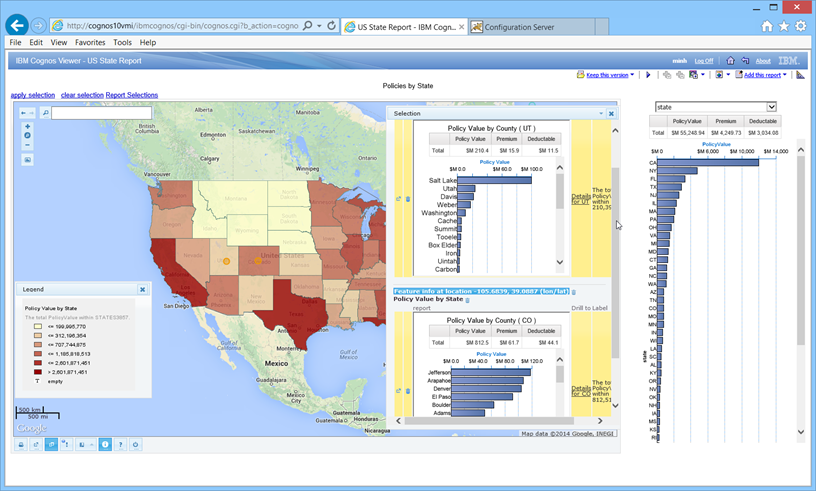Click the return arrow icon beside About
The height and width of the screenshot is (491, 816).
tap(745, 60)
